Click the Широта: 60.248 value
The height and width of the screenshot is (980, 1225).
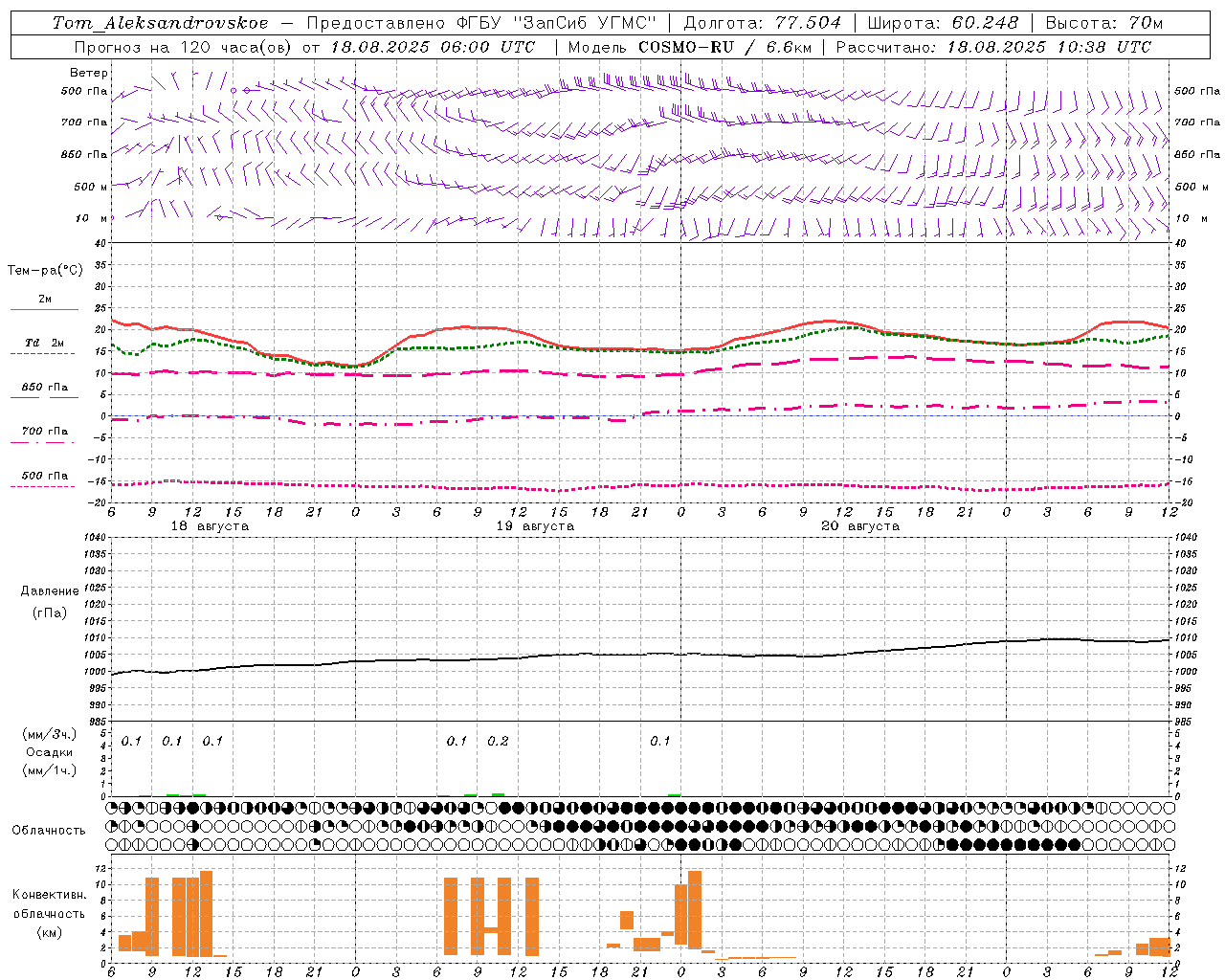point(943,23)
